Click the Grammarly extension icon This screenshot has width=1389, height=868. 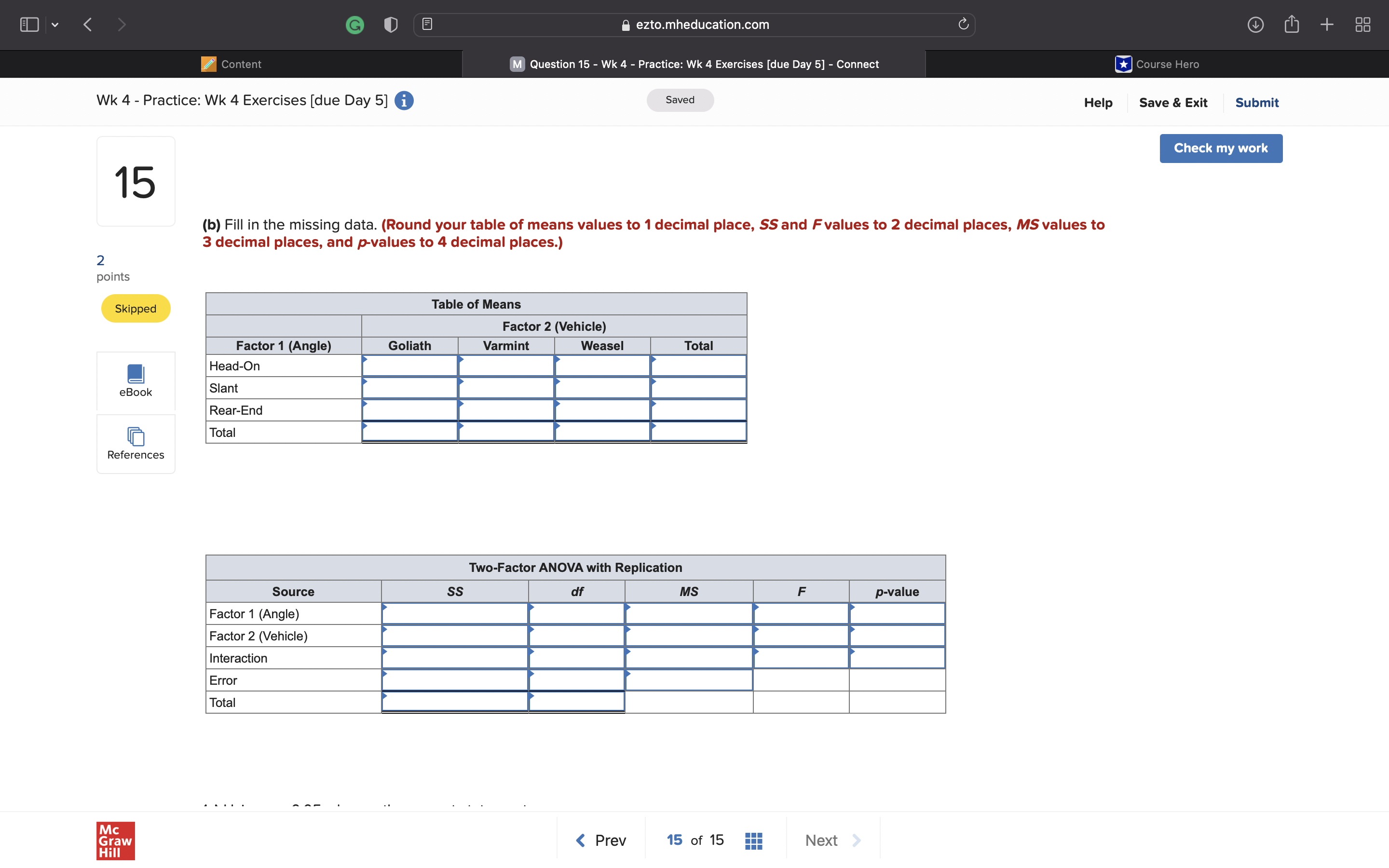click(x=354, y=25)
